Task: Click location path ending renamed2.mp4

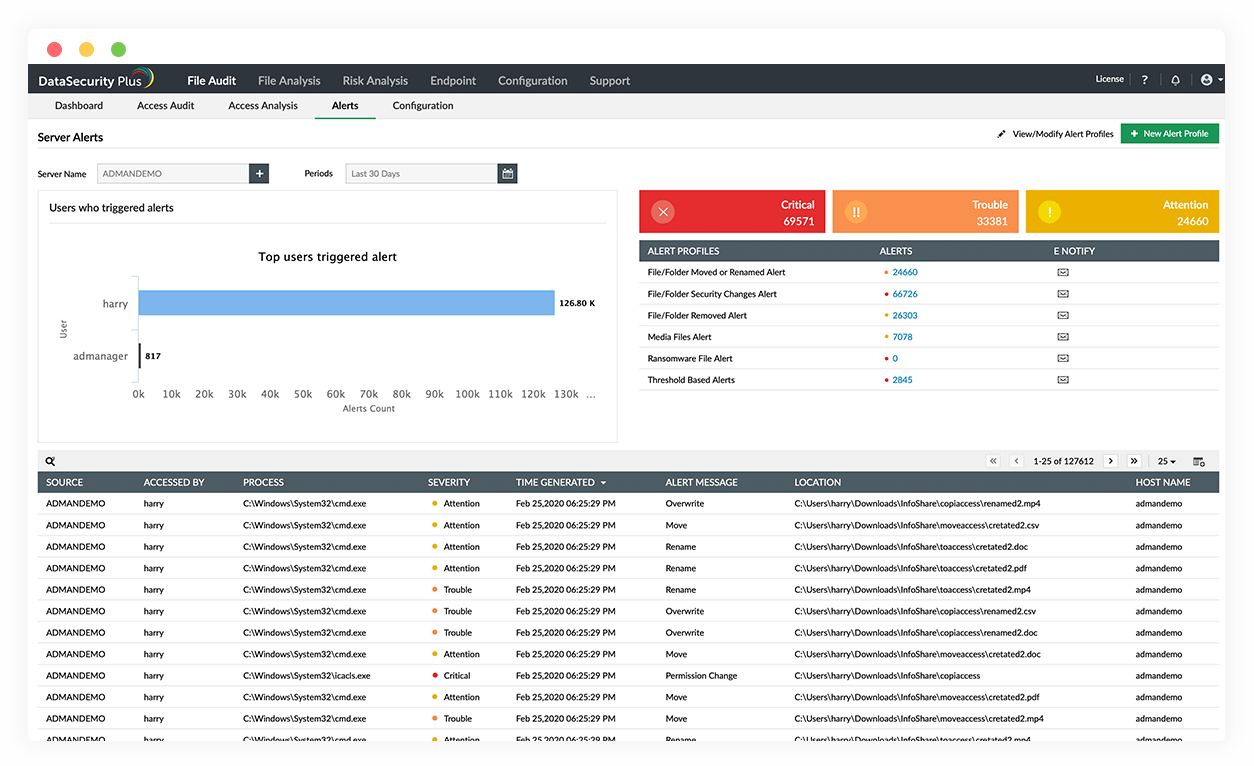Action: point(917,504)
